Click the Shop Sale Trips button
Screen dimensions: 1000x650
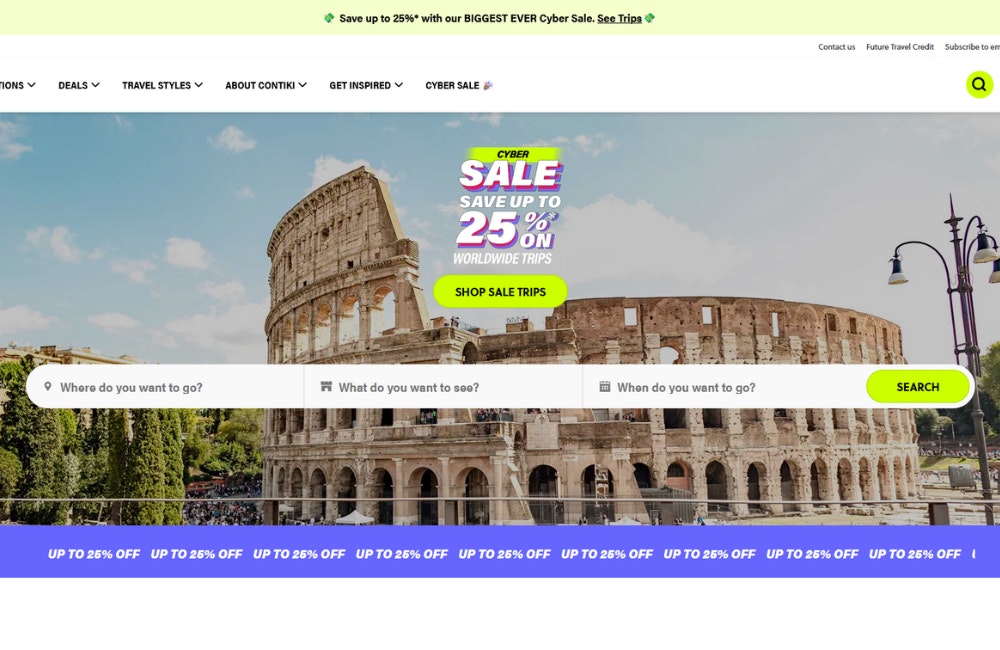pos(501,292)
